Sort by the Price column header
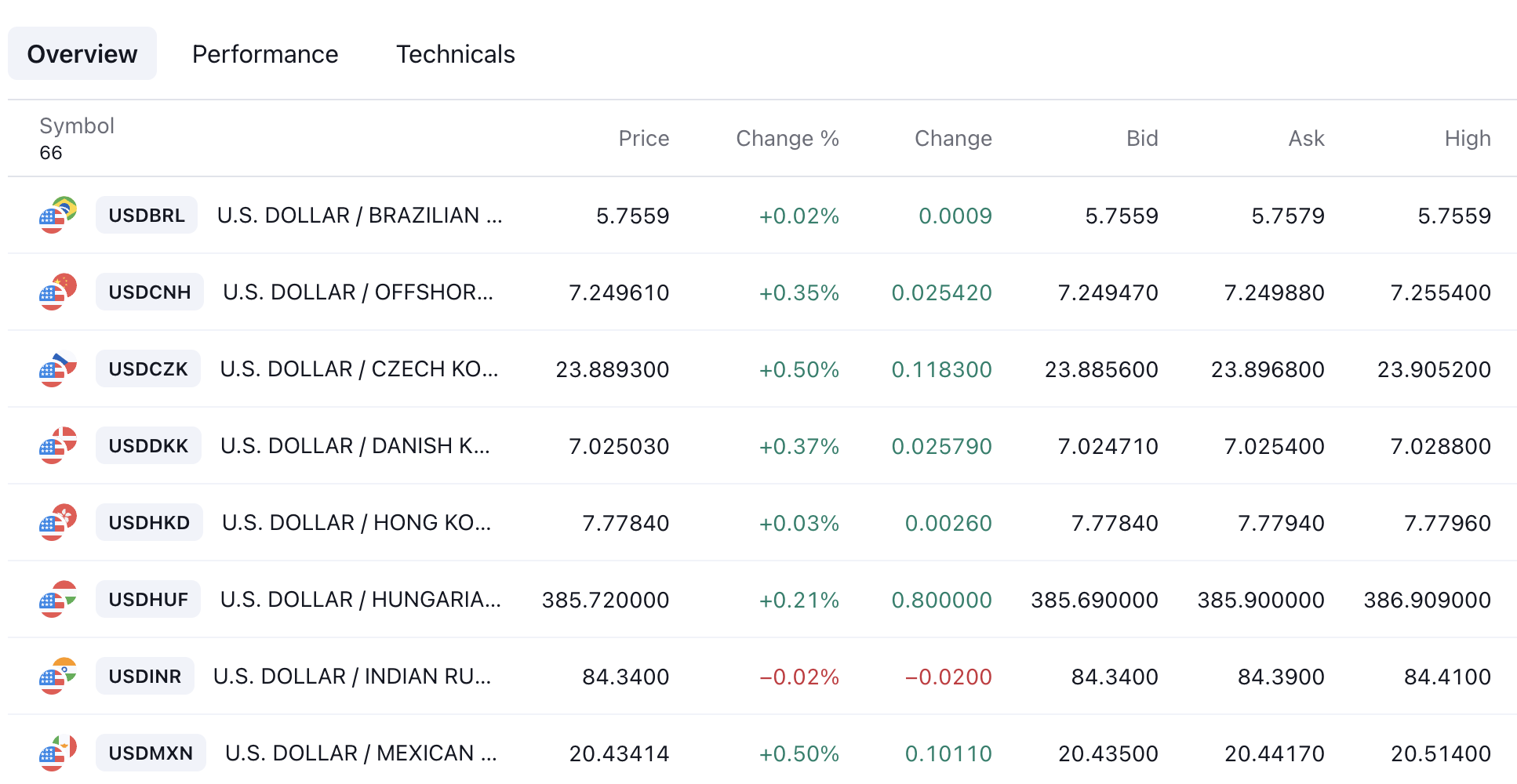Image resolution: width=1517 pixels, height=784 pixels. 644,138
